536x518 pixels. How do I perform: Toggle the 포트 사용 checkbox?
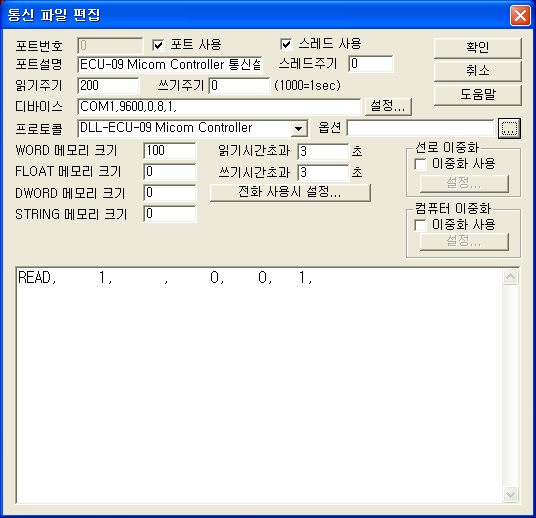click(x=158, y=45)
